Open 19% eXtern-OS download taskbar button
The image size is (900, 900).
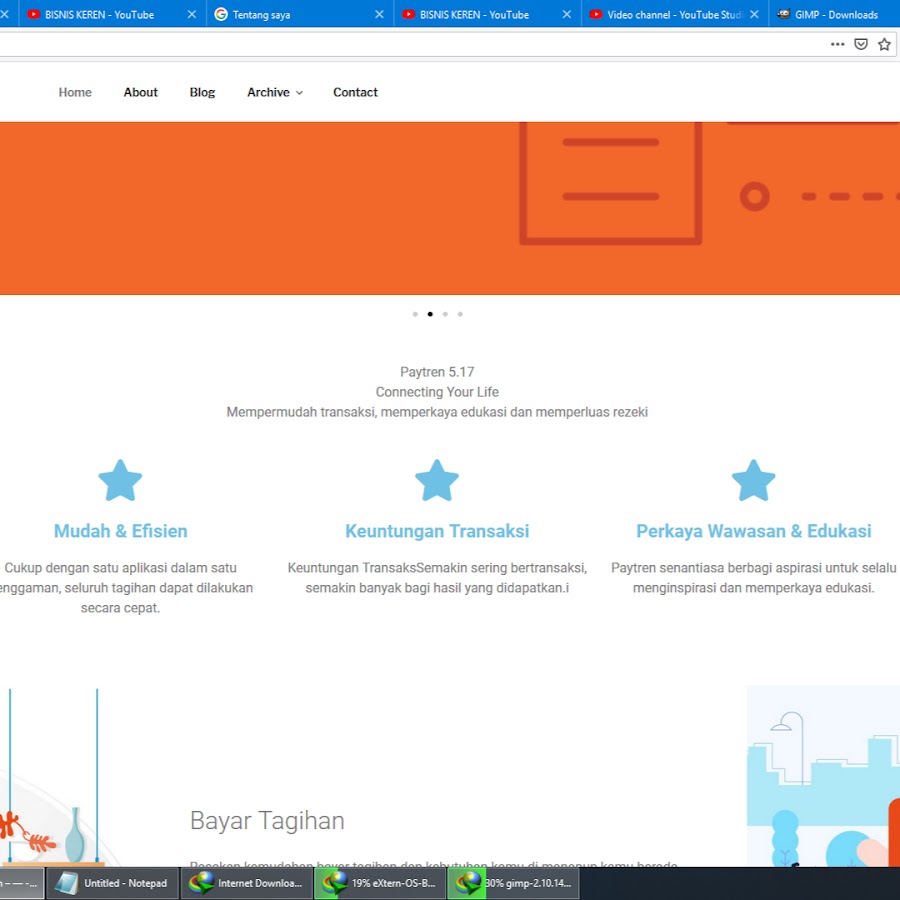pyautogui.click(x=380, y=883)
